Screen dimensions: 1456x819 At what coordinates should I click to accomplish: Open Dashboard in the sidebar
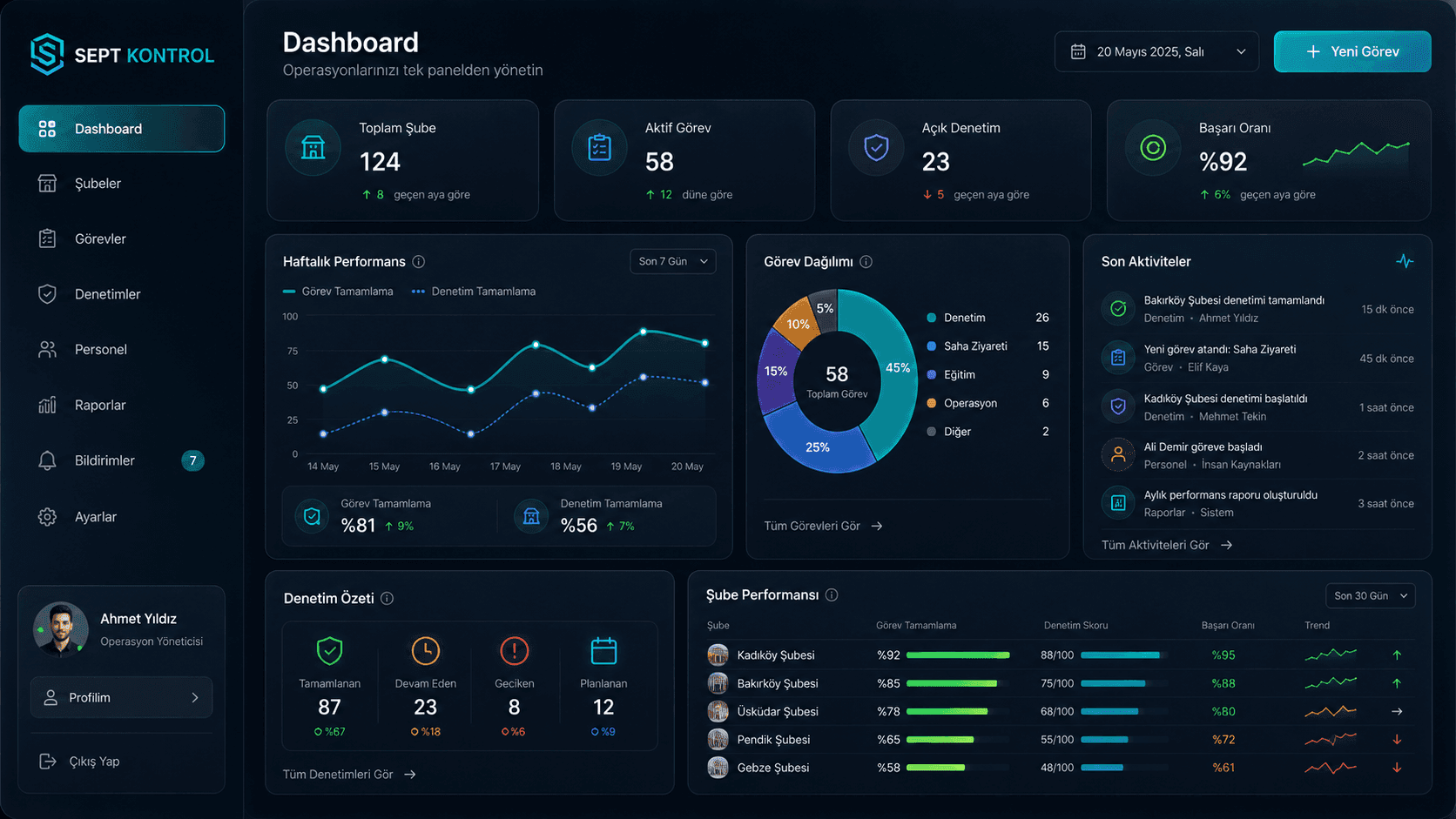pos(121,129)
